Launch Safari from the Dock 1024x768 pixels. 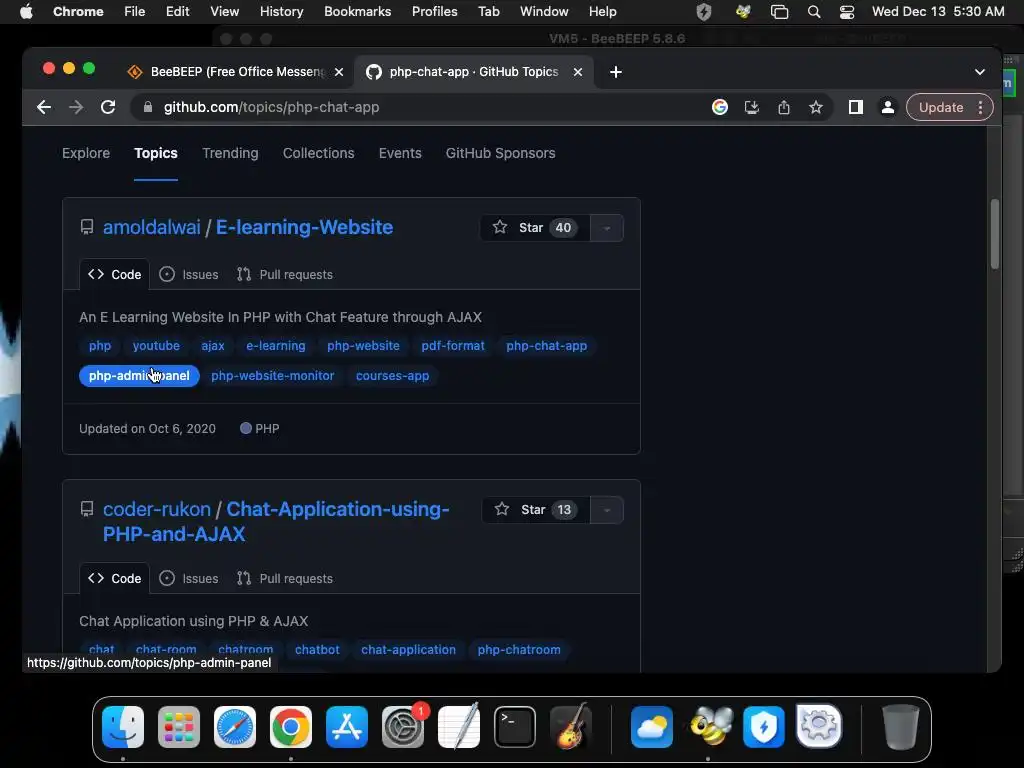234,727
